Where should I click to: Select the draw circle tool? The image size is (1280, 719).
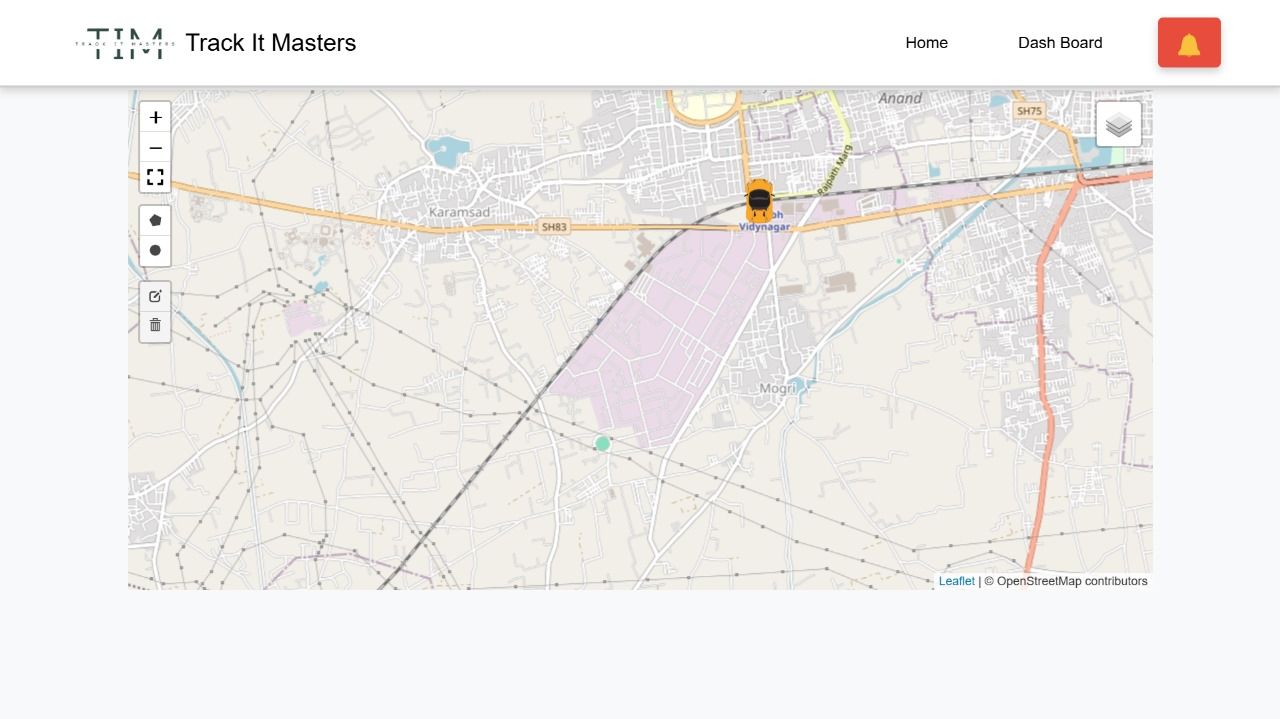[155, 250]
